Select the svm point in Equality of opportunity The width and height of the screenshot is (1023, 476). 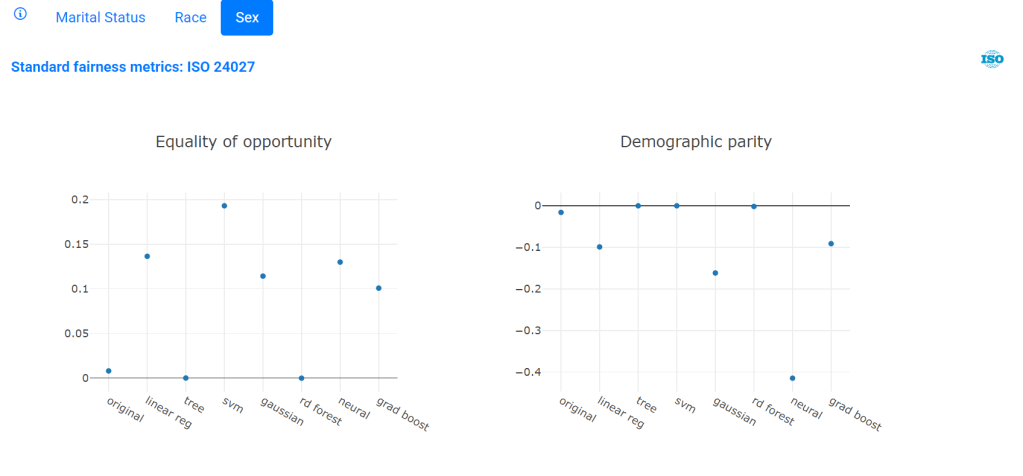pos(224,206)
